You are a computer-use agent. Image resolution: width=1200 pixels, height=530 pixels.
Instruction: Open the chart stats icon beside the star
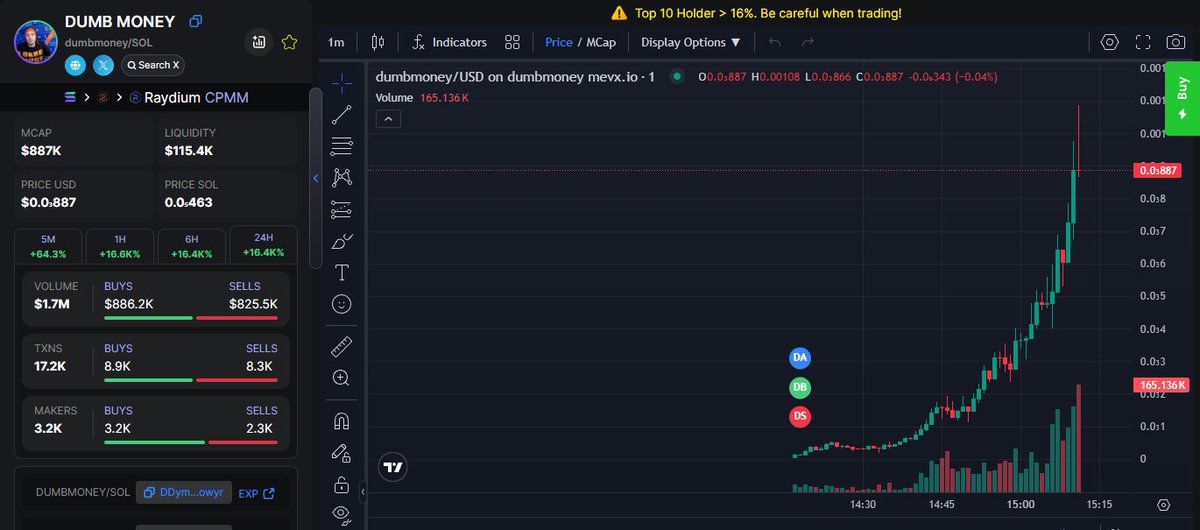[x=259, y=42]
